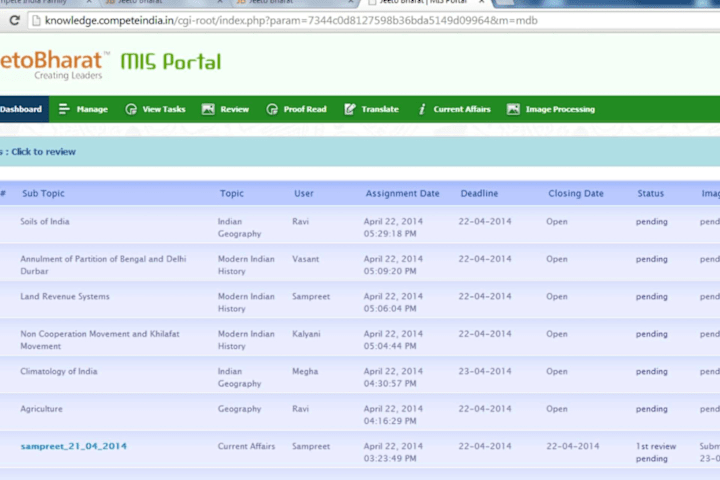
Task: Click 'April 22, 2014 04:16:29 PM' date
Action: click(x=393, y=415)
